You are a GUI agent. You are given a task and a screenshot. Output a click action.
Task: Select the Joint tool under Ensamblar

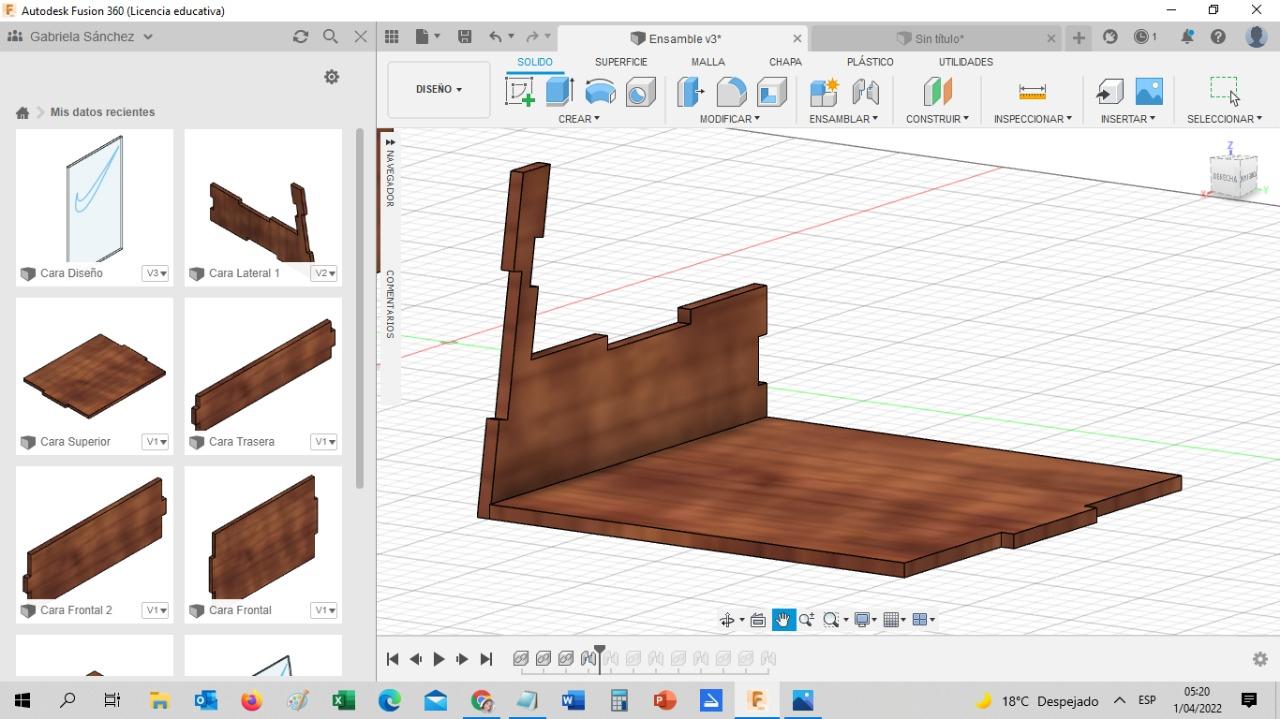pos(865,92)
